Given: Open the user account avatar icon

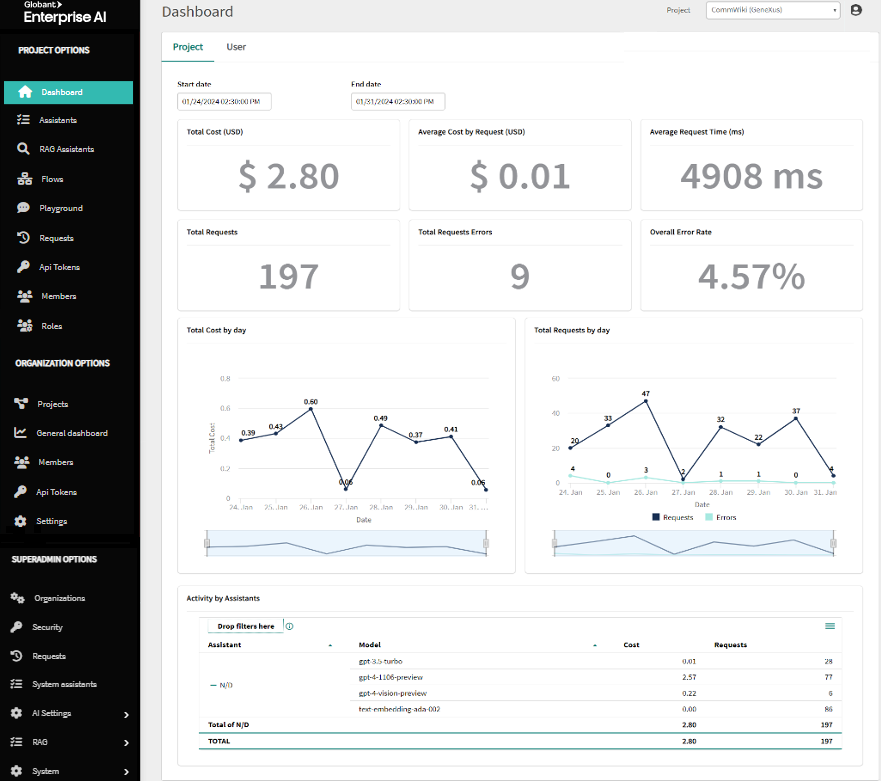Looking at the screenshot, I should pos(856,10).
